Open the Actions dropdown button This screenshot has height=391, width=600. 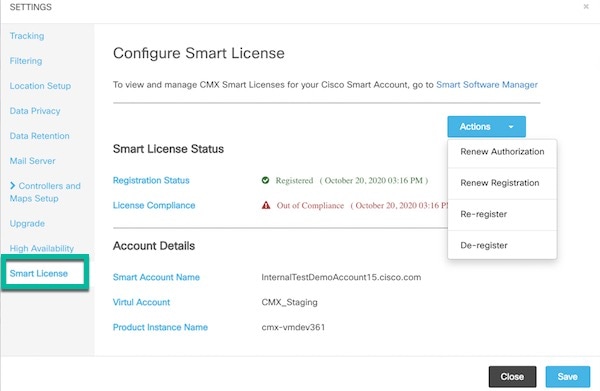click(486, 127)
